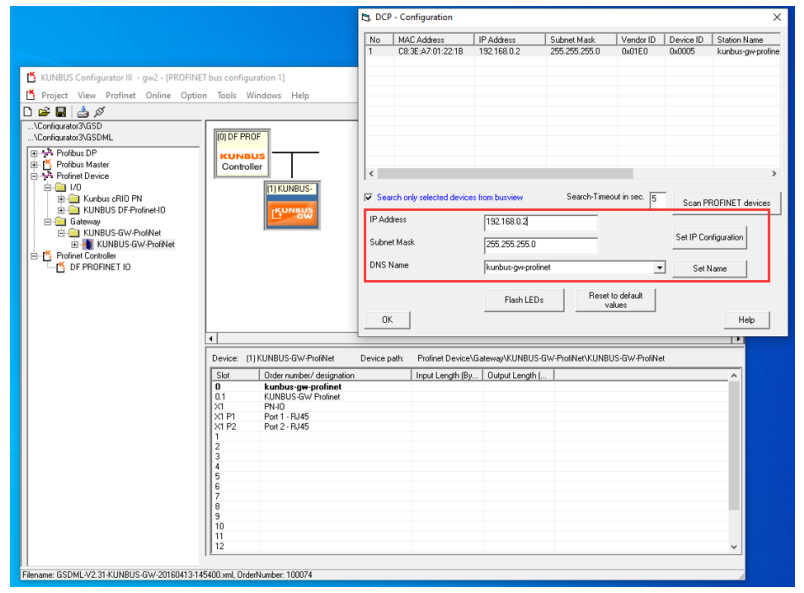Collapse the I/O folder node
The width and height of the screenshot is (804, 593).
(x=48, y=187)
